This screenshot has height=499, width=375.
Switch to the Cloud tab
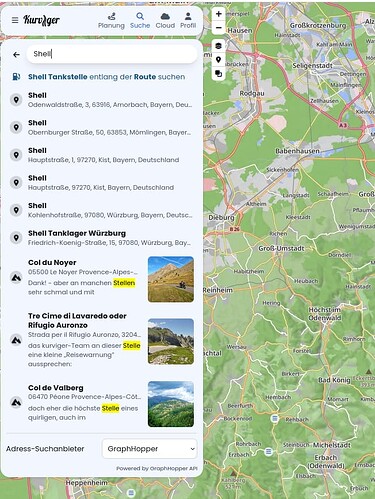(165, 21)
